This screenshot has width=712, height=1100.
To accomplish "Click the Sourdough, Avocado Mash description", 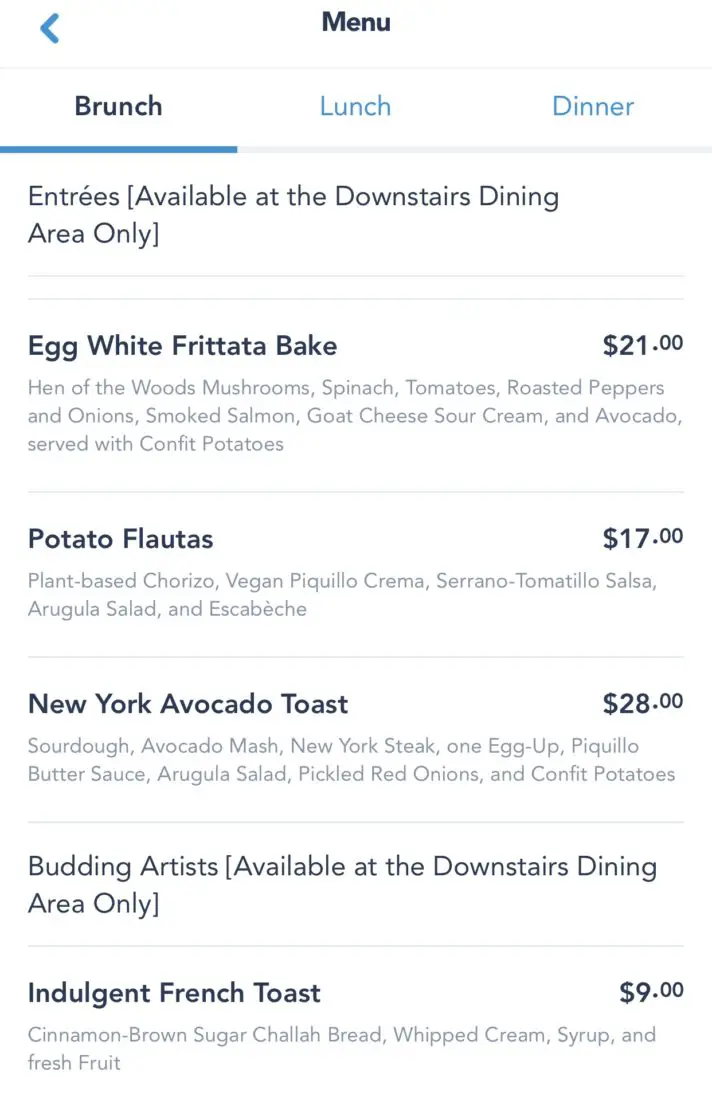I will pos(350,760).
